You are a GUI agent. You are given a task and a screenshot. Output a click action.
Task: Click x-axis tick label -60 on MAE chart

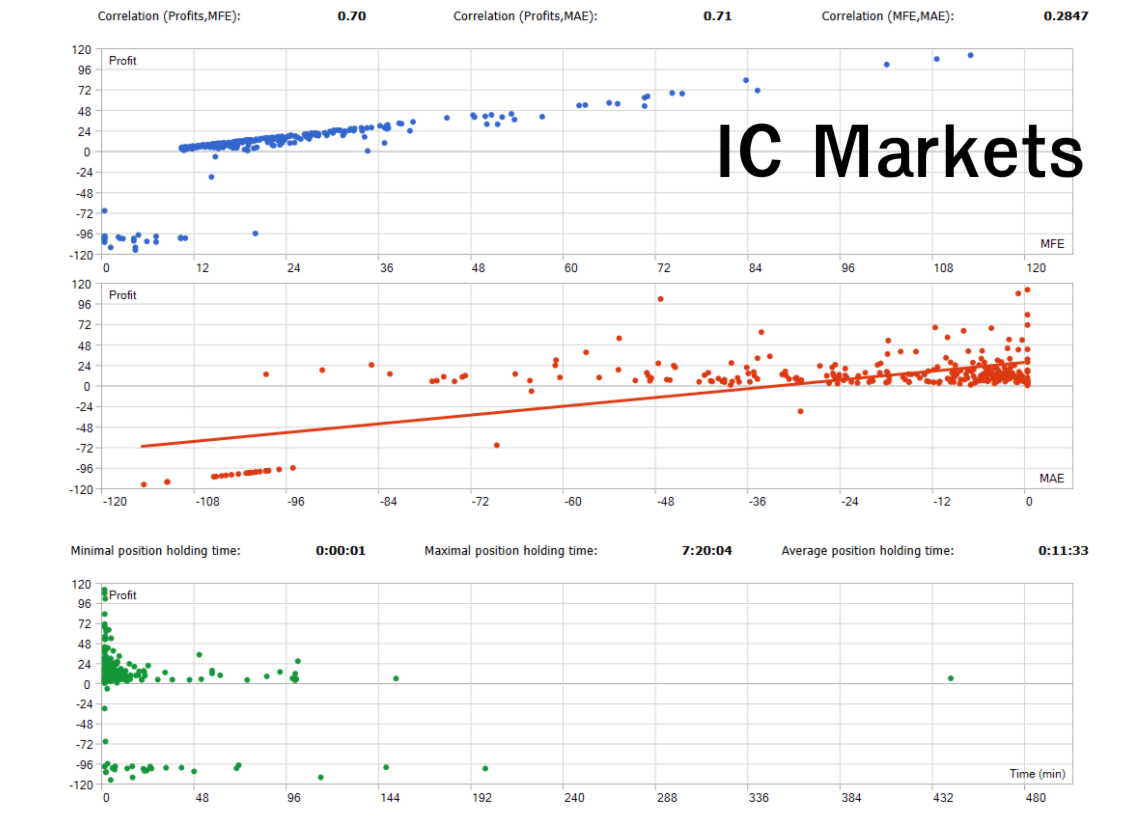(572, 502)
